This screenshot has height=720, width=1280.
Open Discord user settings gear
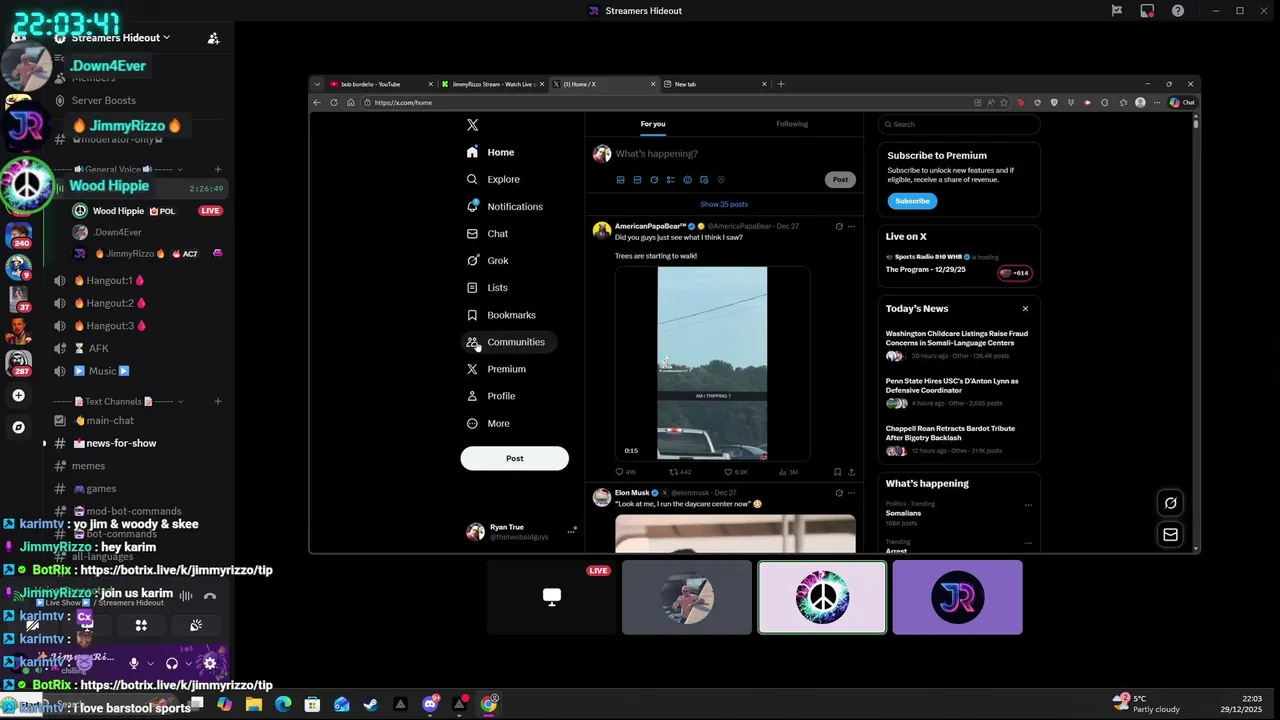coord(210,662)
